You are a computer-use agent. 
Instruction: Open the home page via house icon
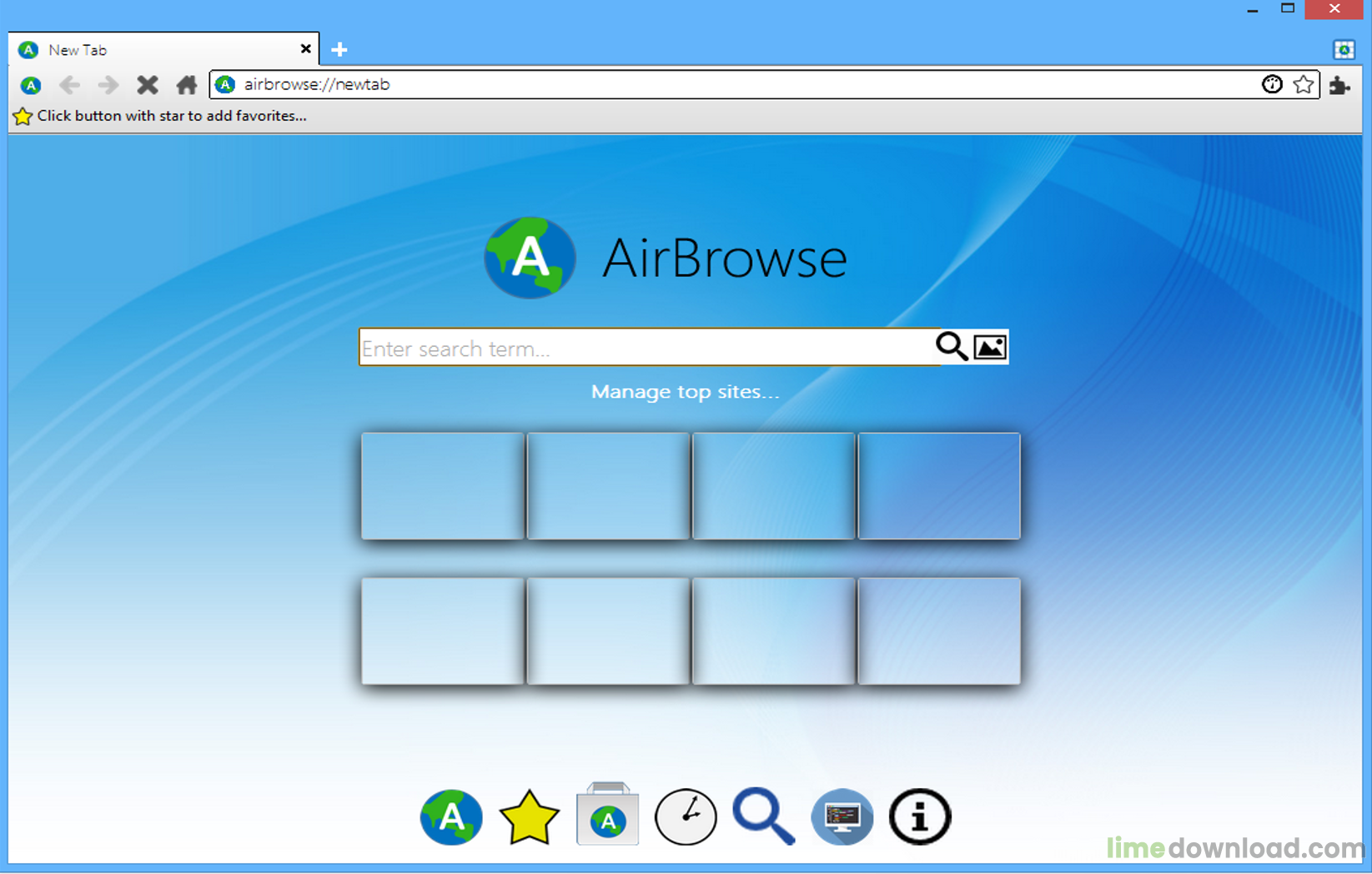(187, 85)
